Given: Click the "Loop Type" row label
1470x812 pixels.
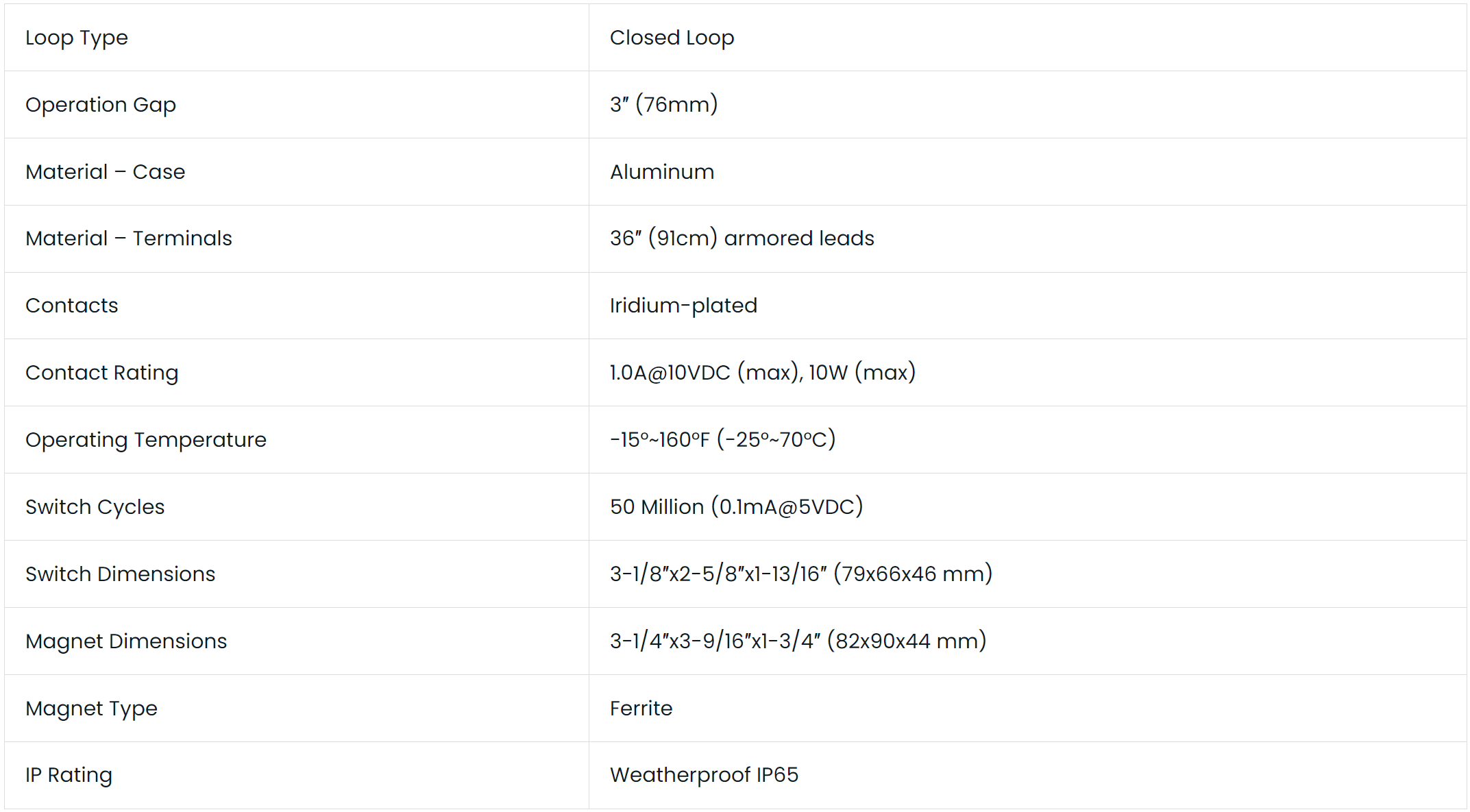Looking at the screenshot, I should click(x=77, y=38).
